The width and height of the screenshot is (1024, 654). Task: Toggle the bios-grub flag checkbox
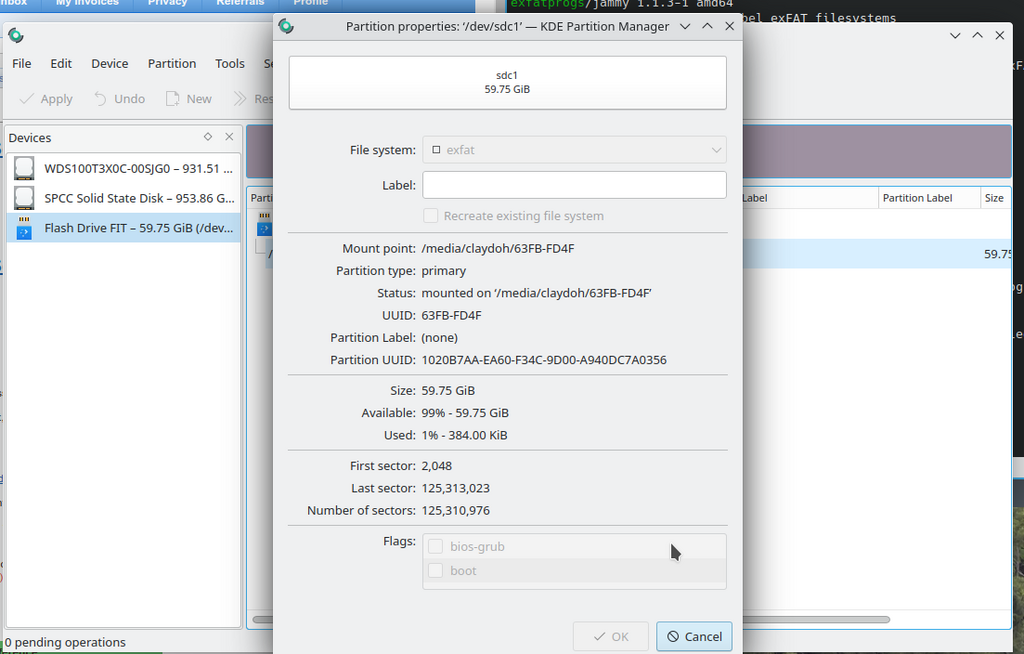coord(435,547)
